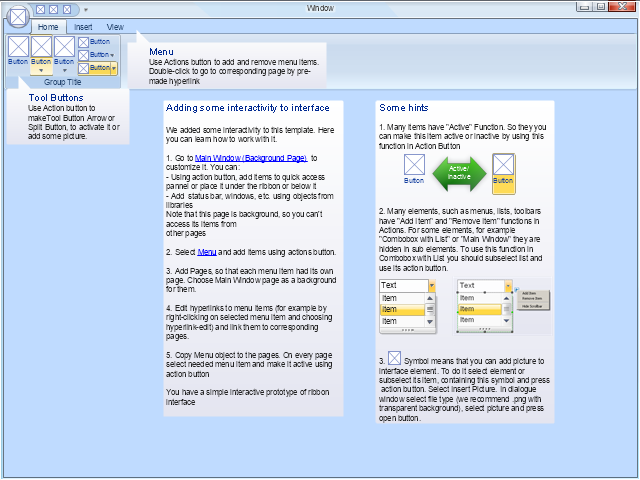Screen dimensions: 640x480
Task: Open the highlighted split Button's arrow
Action: (x=114, y=68)
